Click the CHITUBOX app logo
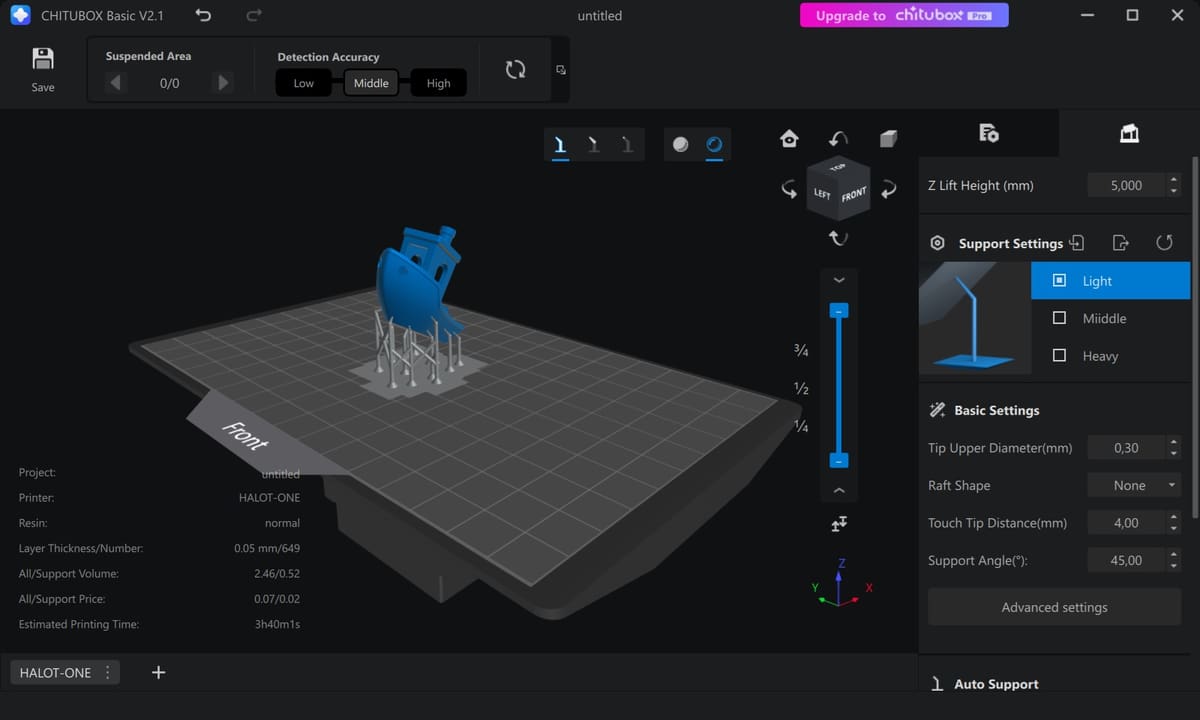 [19, 16]
